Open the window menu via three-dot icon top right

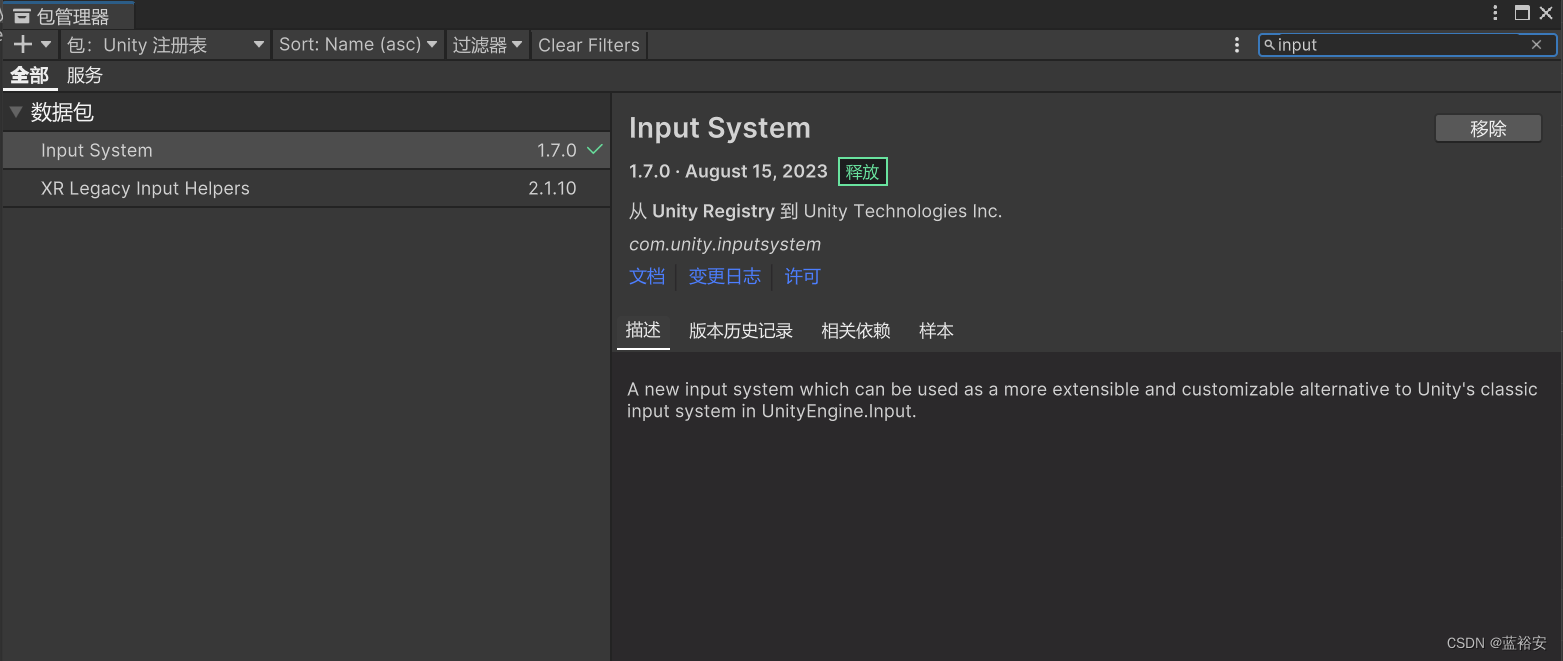pos(1494,13)
